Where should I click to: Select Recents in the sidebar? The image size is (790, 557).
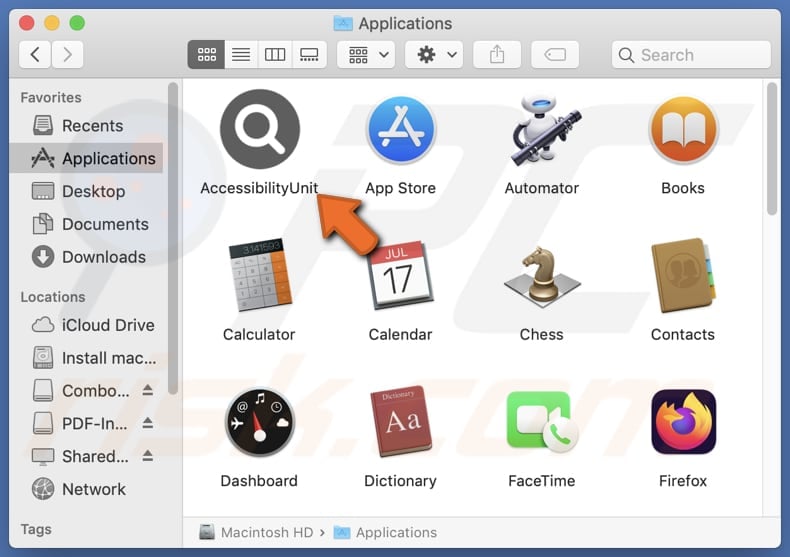[x=86, y=125]
